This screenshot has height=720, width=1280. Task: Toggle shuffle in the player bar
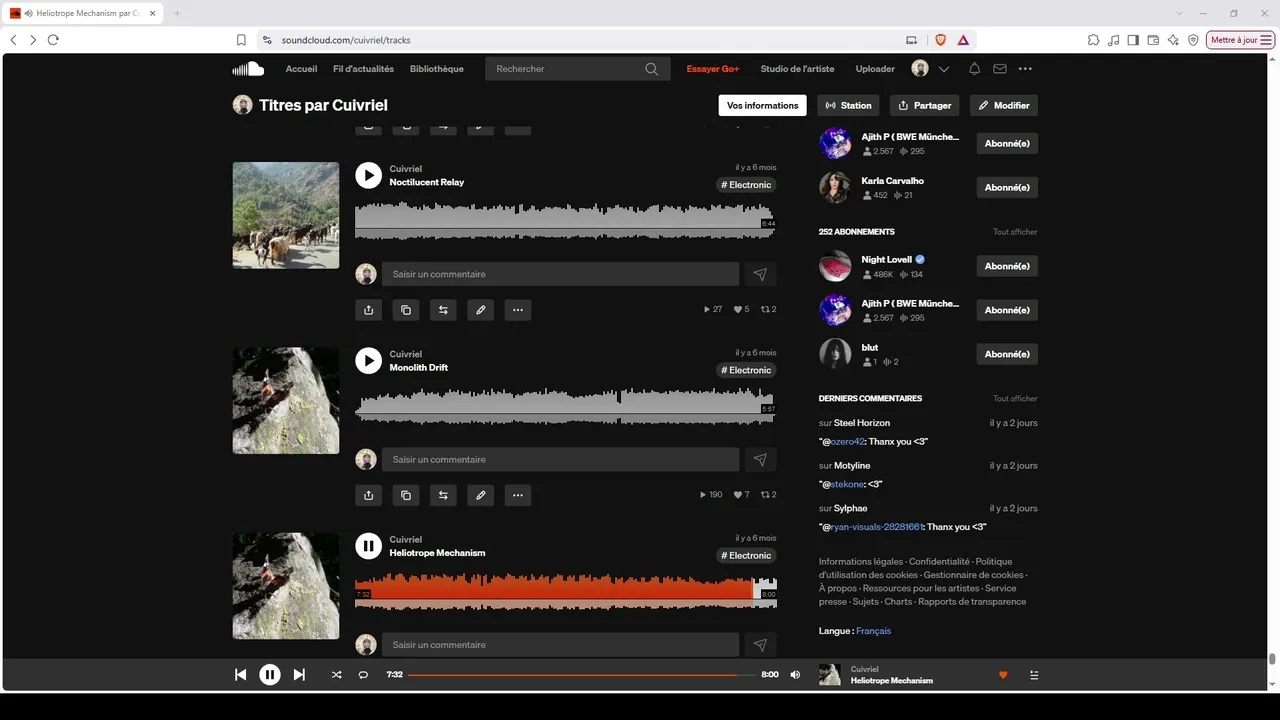[x=336, y=675]
